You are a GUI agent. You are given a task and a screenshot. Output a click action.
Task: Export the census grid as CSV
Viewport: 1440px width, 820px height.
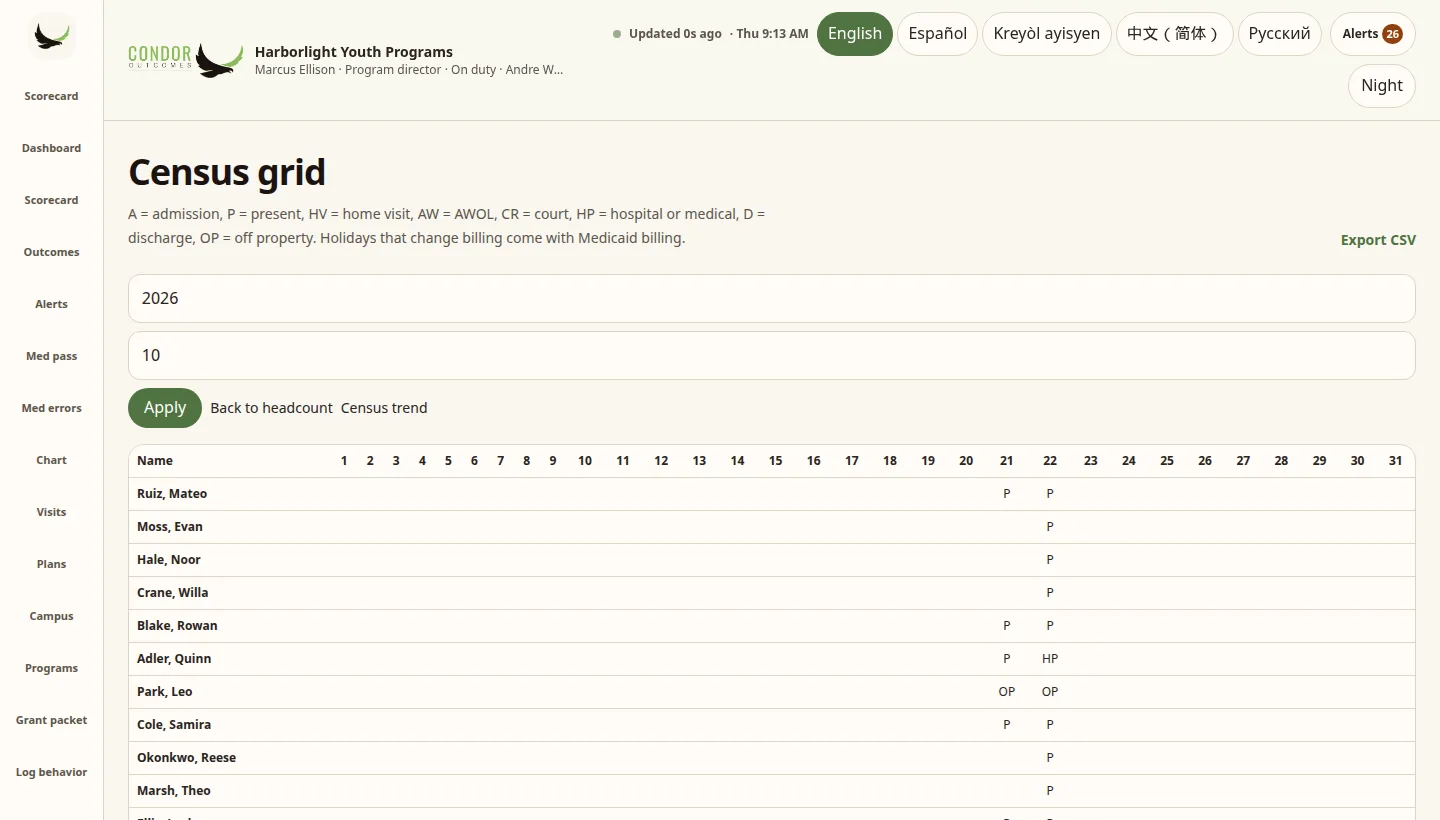pyautogui.click(x=1378, y=240)
